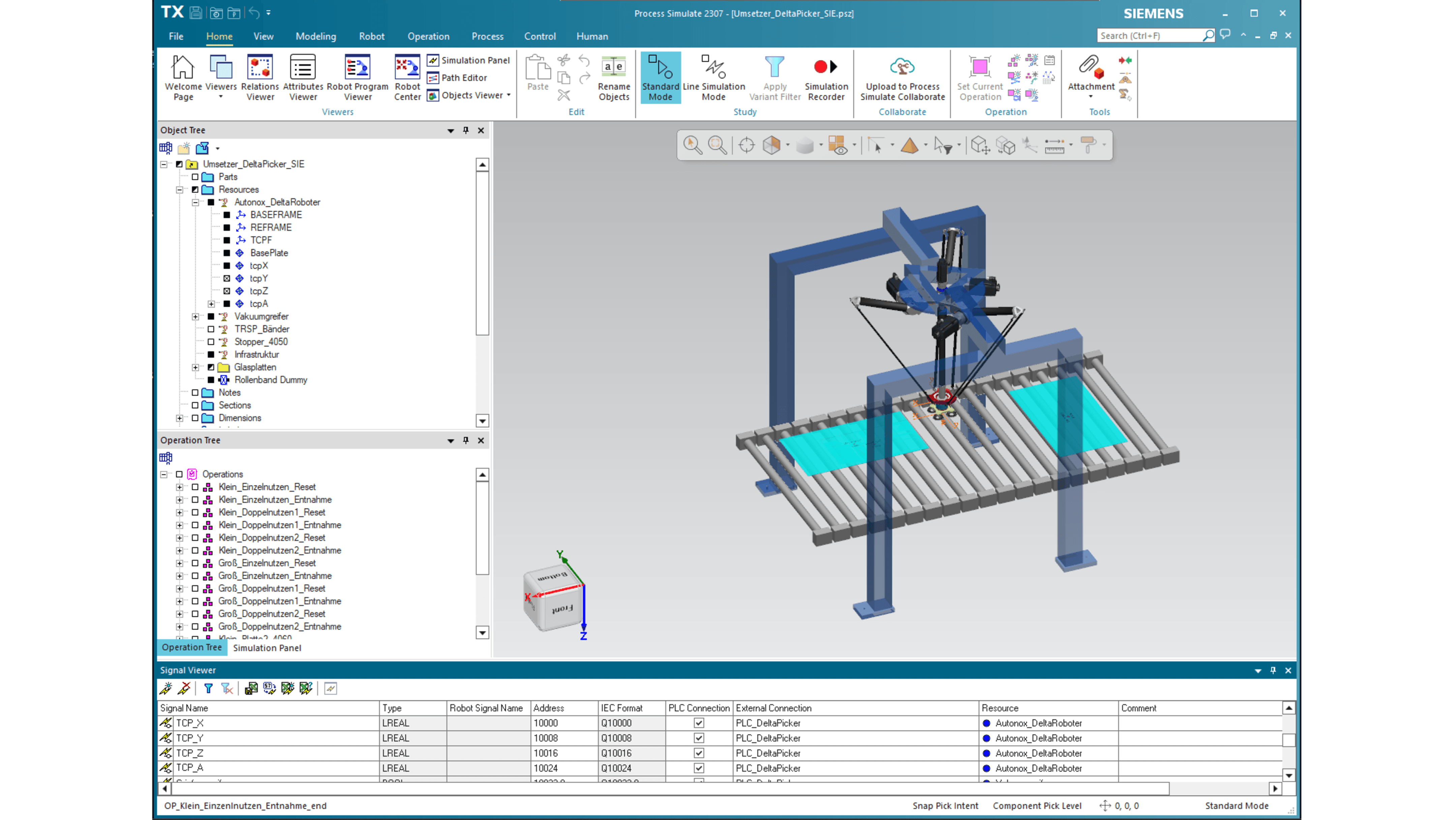Click the Rename Objects tool
This screenshot has height=820, width=1456.
614,78
